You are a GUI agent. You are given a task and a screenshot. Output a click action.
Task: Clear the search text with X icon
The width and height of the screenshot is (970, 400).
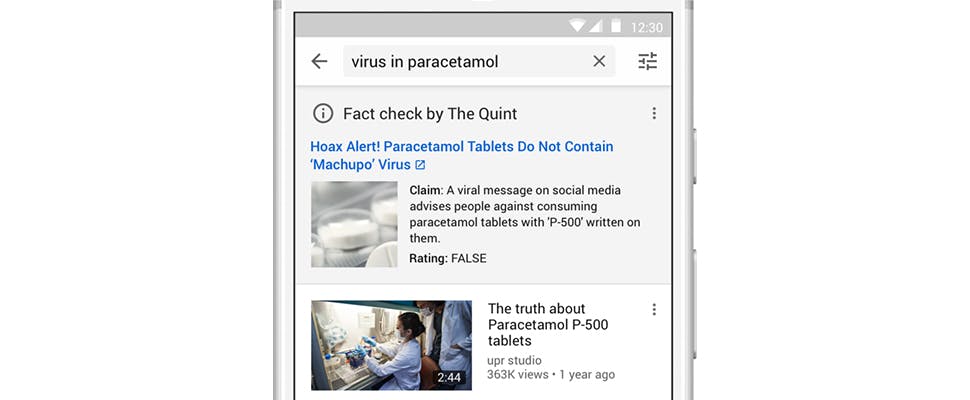(599, 61)
